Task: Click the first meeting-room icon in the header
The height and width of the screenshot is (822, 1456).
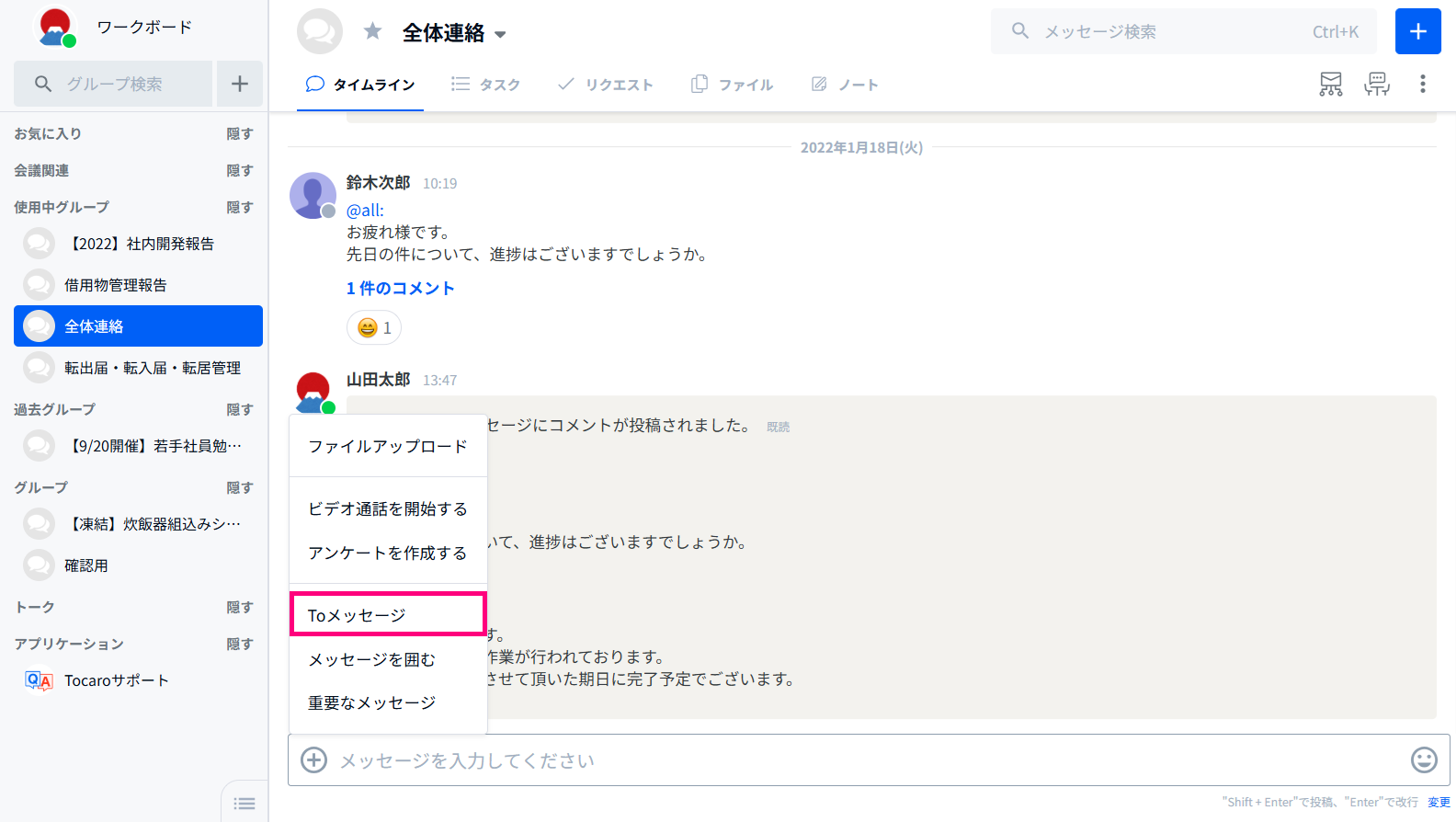Action: (x=1331, y=84)
